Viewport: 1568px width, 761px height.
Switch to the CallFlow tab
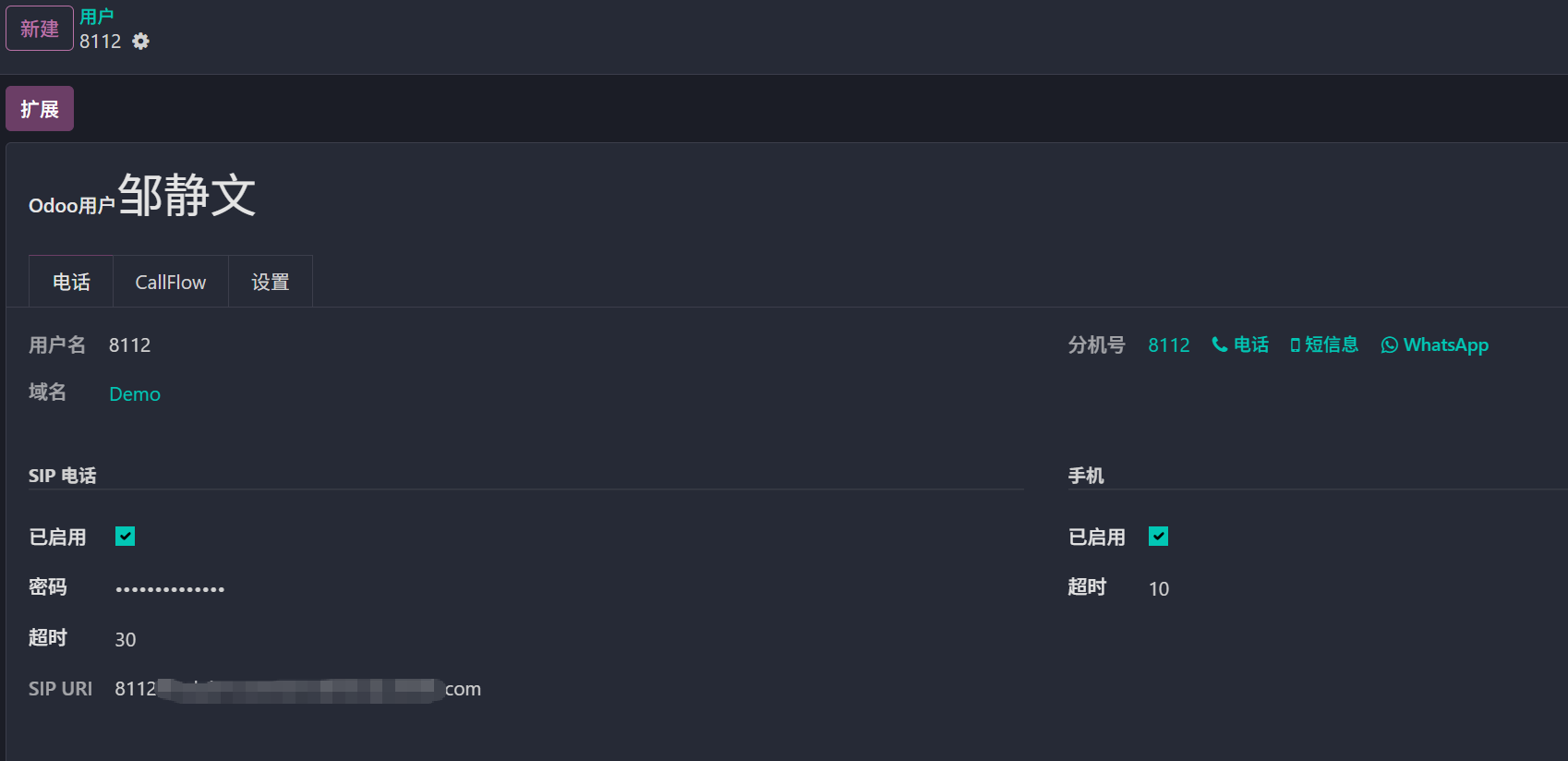tap(171, 282)
